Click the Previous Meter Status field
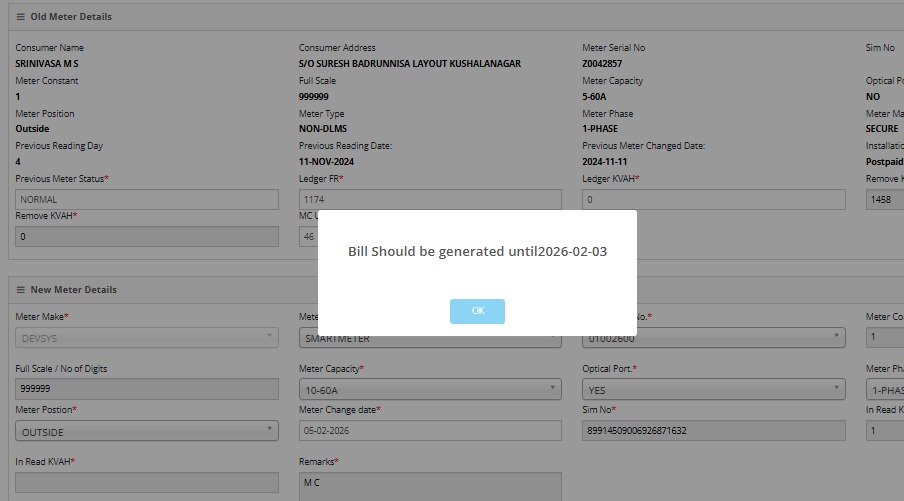The width and height of the screenshot is (904, 501). (x=147, y=200)
